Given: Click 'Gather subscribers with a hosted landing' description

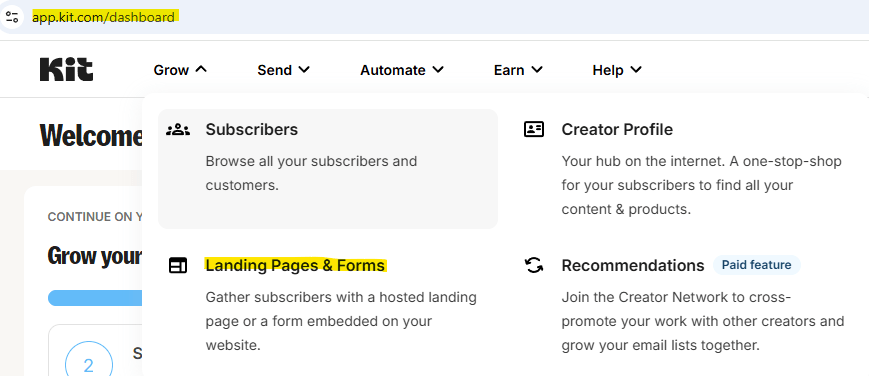Looking at the screenshot, I should (x=341, y=321).
